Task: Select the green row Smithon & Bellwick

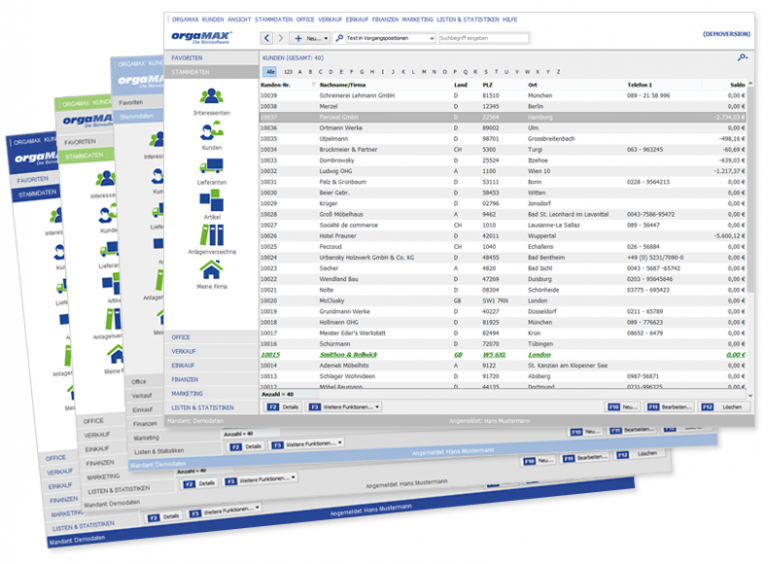Action: pyautogui.click(x=503, y=354)
